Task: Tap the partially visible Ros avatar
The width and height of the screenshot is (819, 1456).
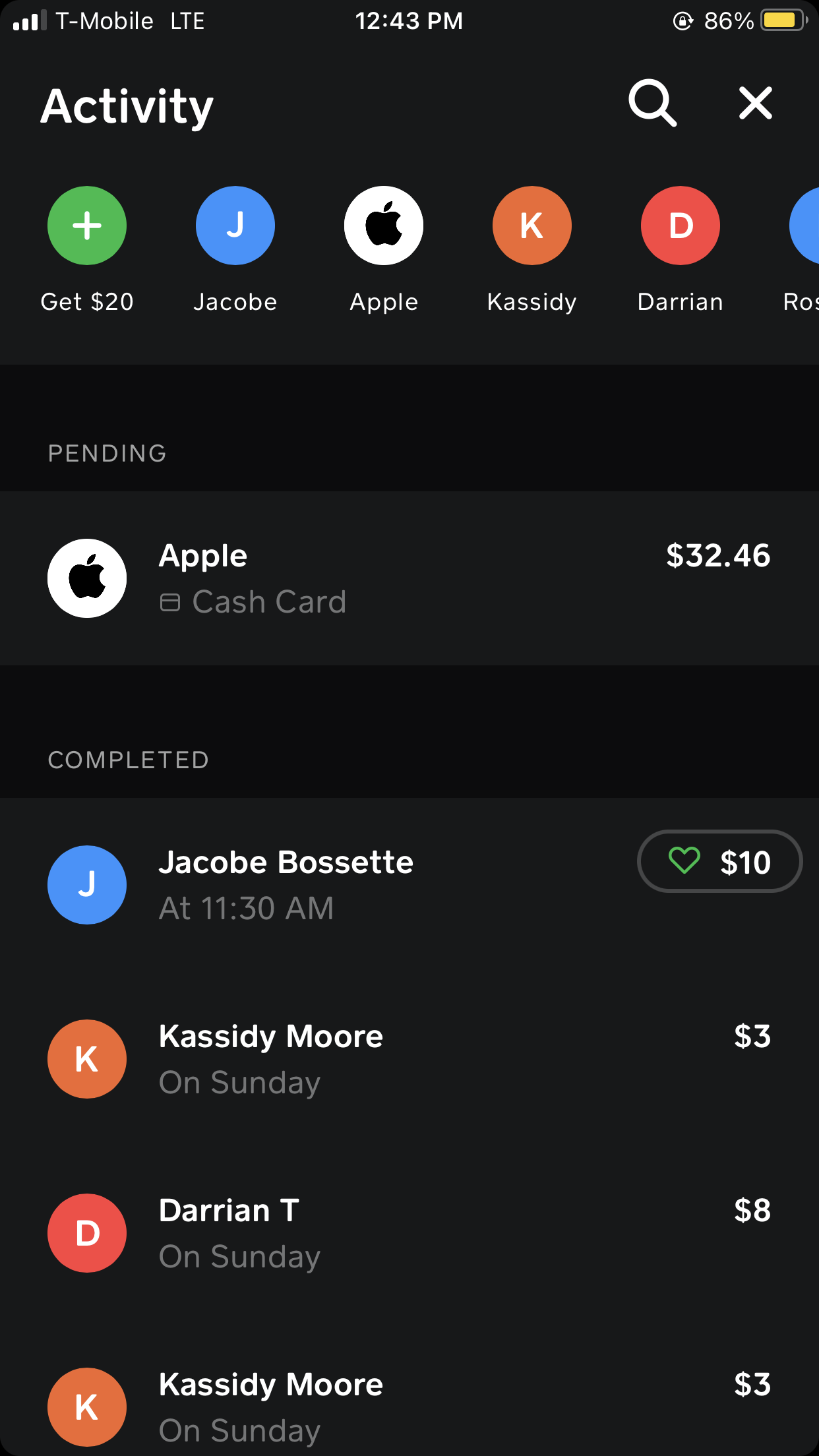Action: coord(806,226)
